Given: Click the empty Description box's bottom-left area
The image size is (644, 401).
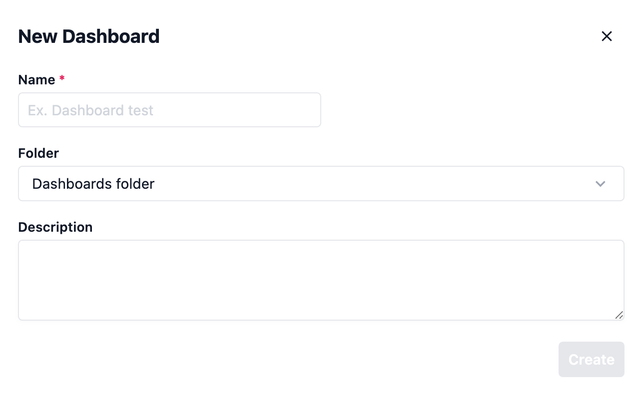Looking at the screenshot, I should point(40,308).
